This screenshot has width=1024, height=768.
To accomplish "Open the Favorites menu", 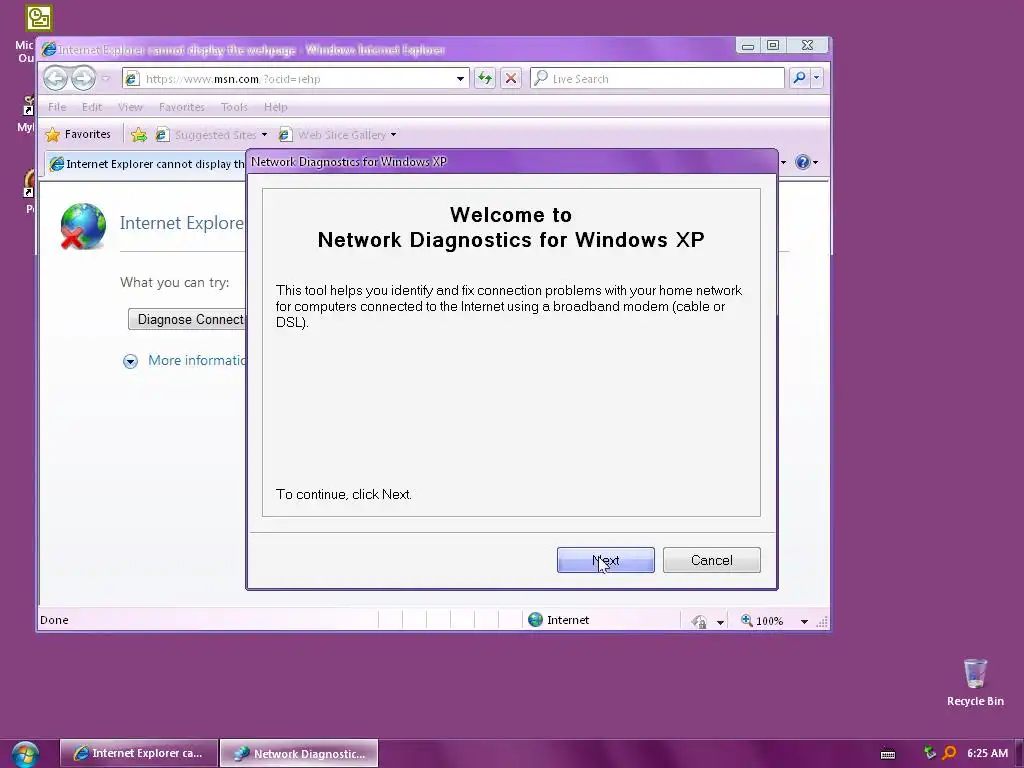I will click(x=182, y=107).
